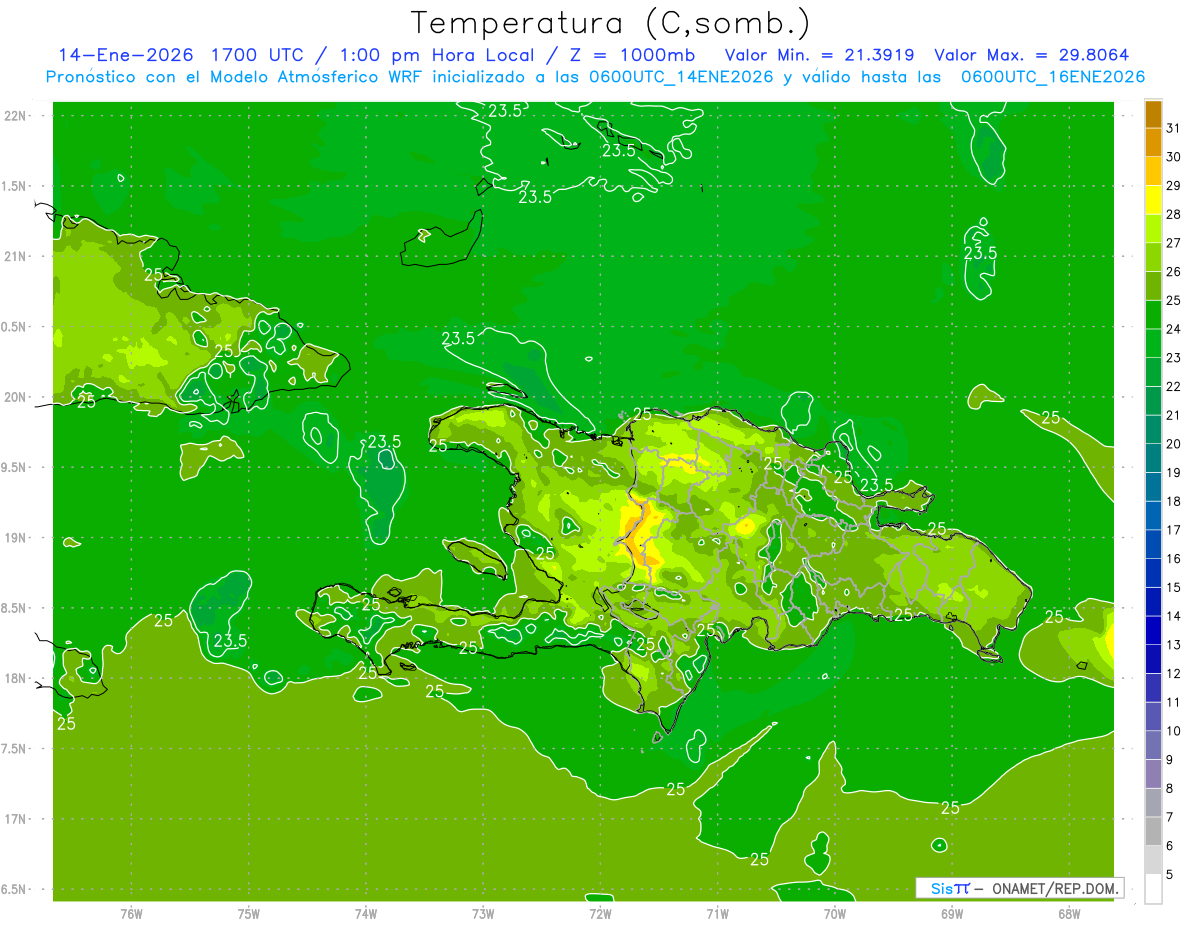Click the lime legend swatch between 27 and 28

click(x=1153, y=229)
